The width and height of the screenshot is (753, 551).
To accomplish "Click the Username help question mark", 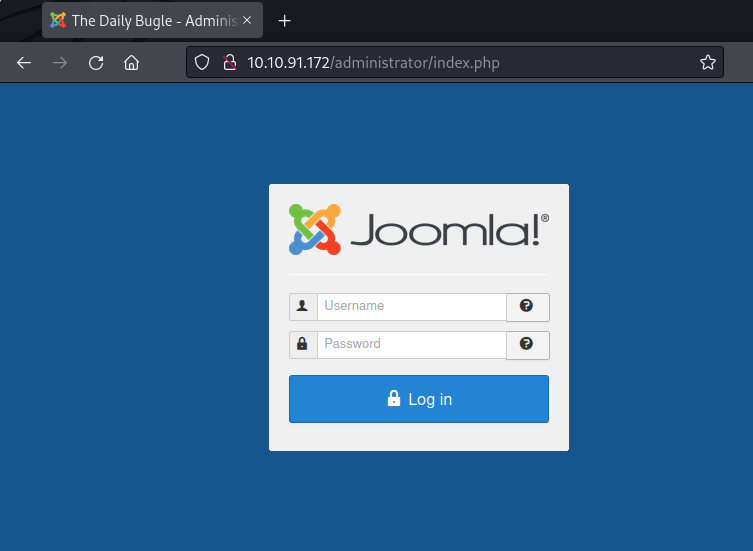I will click(528, 307).
